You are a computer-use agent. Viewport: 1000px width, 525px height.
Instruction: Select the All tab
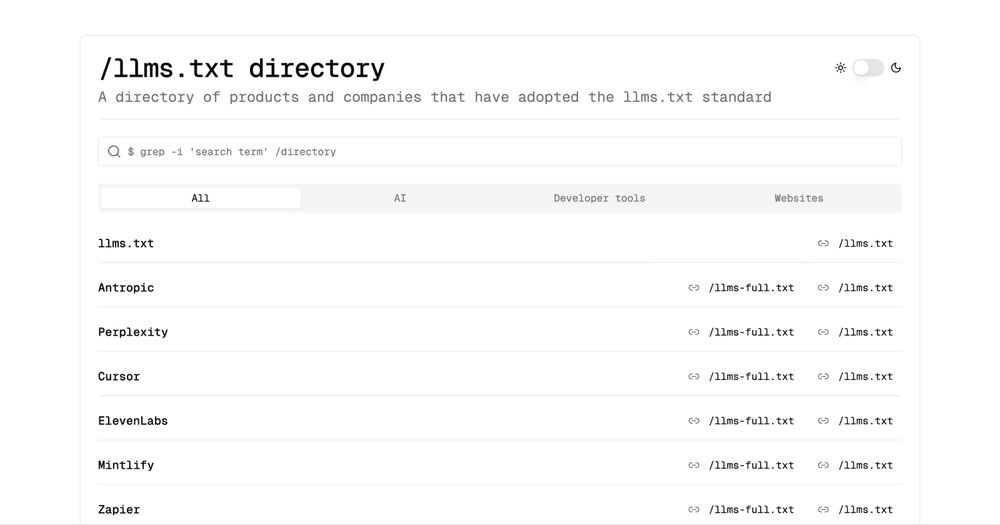[x=200, y=198]
